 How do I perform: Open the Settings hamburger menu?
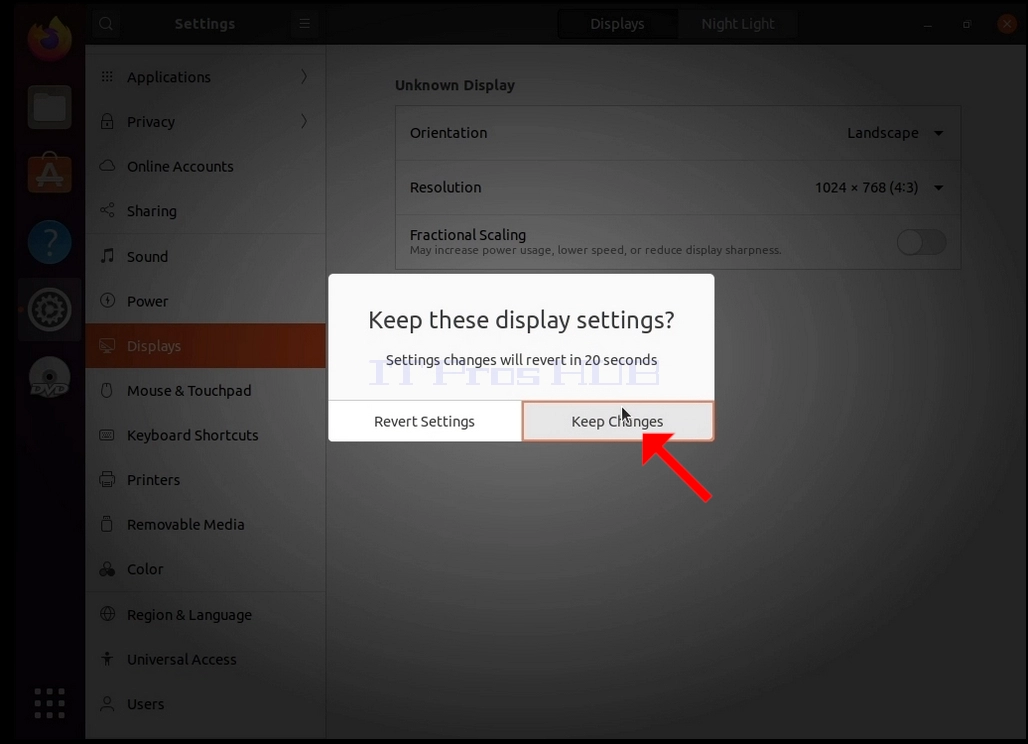[304, 24]
